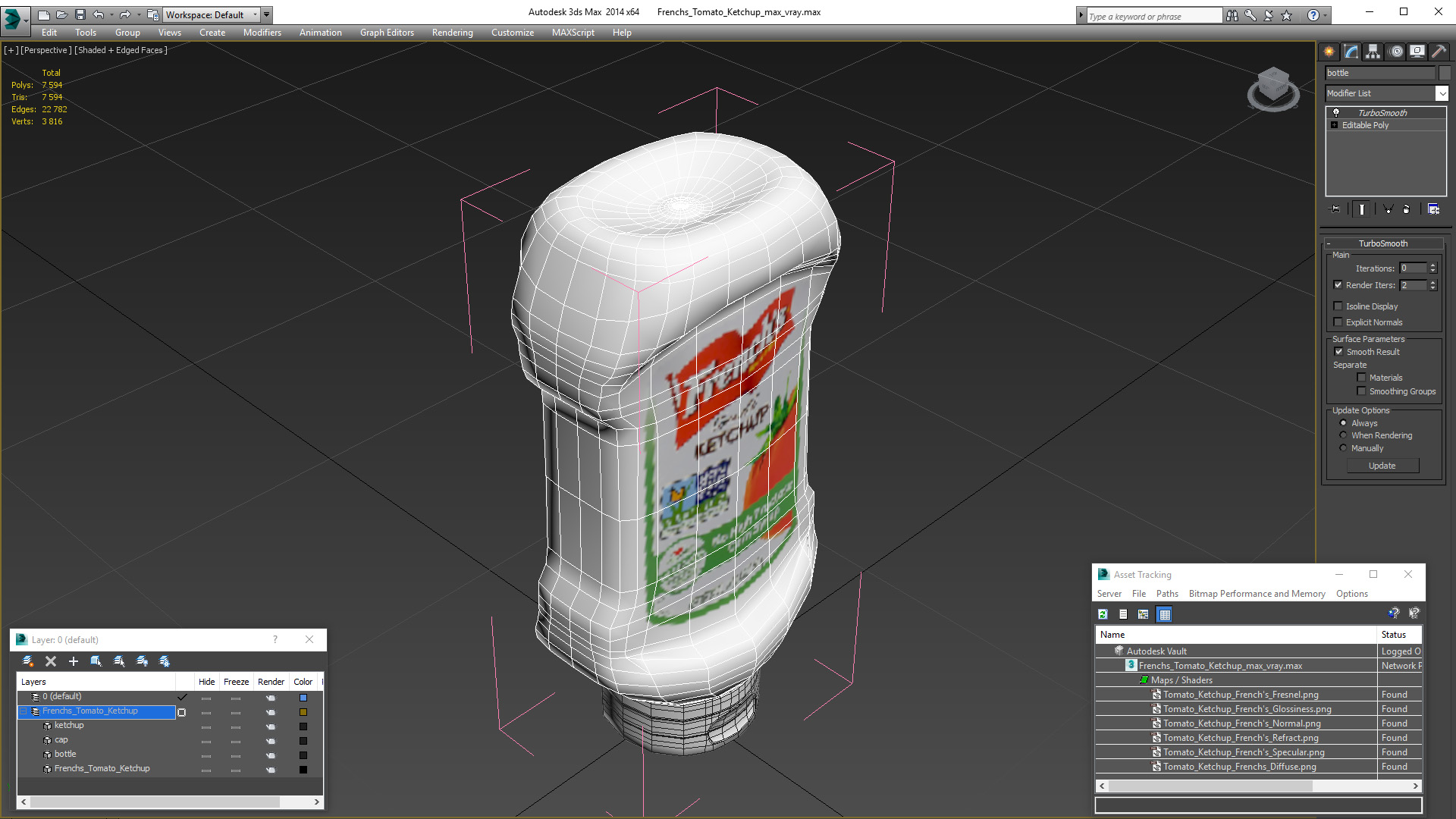Open the Help question mark dropdown arrow
The width and height of the screenshot is (1456, 819).
(1326, 15)
